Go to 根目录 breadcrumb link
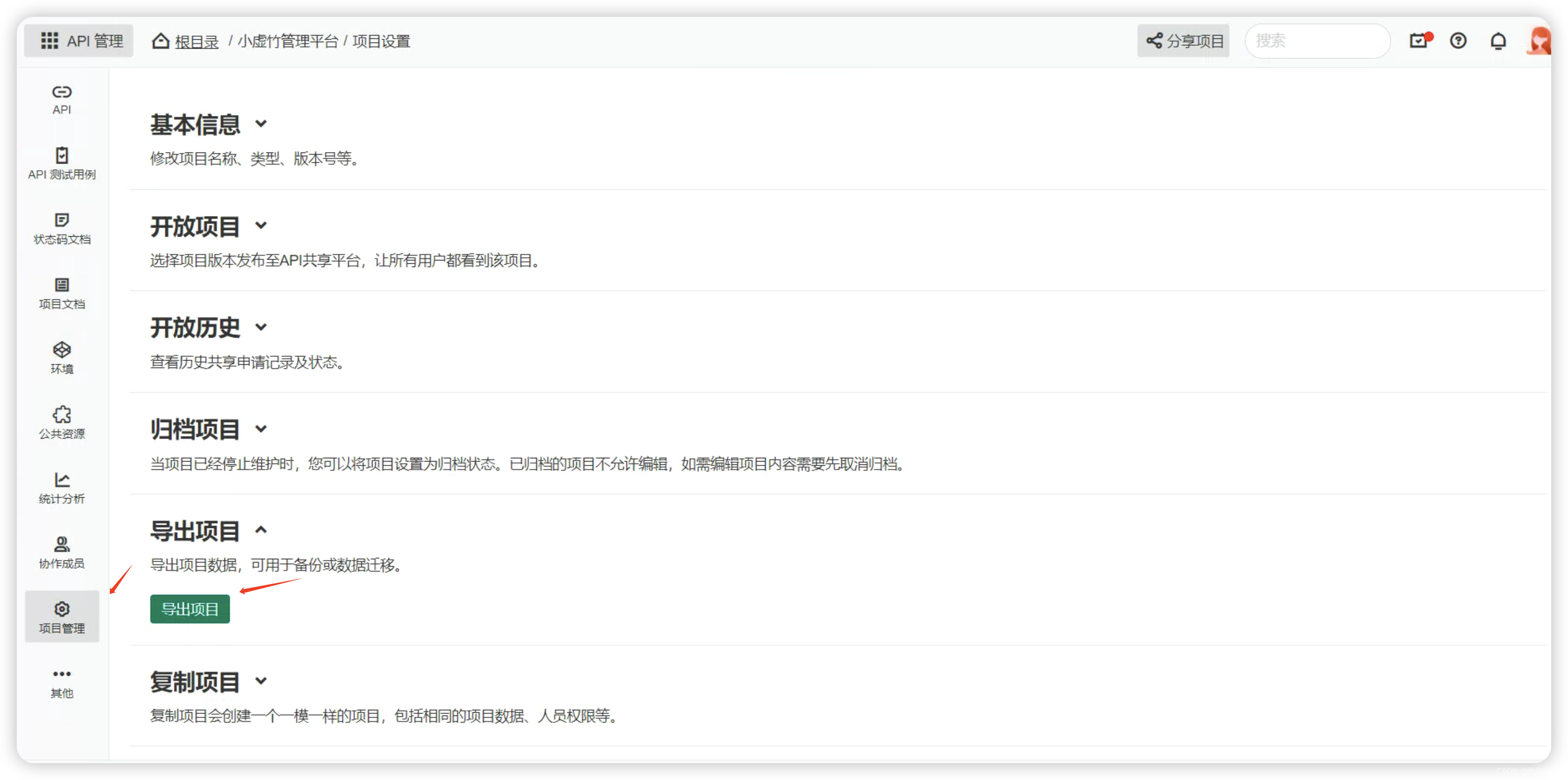 pos(197,42)
